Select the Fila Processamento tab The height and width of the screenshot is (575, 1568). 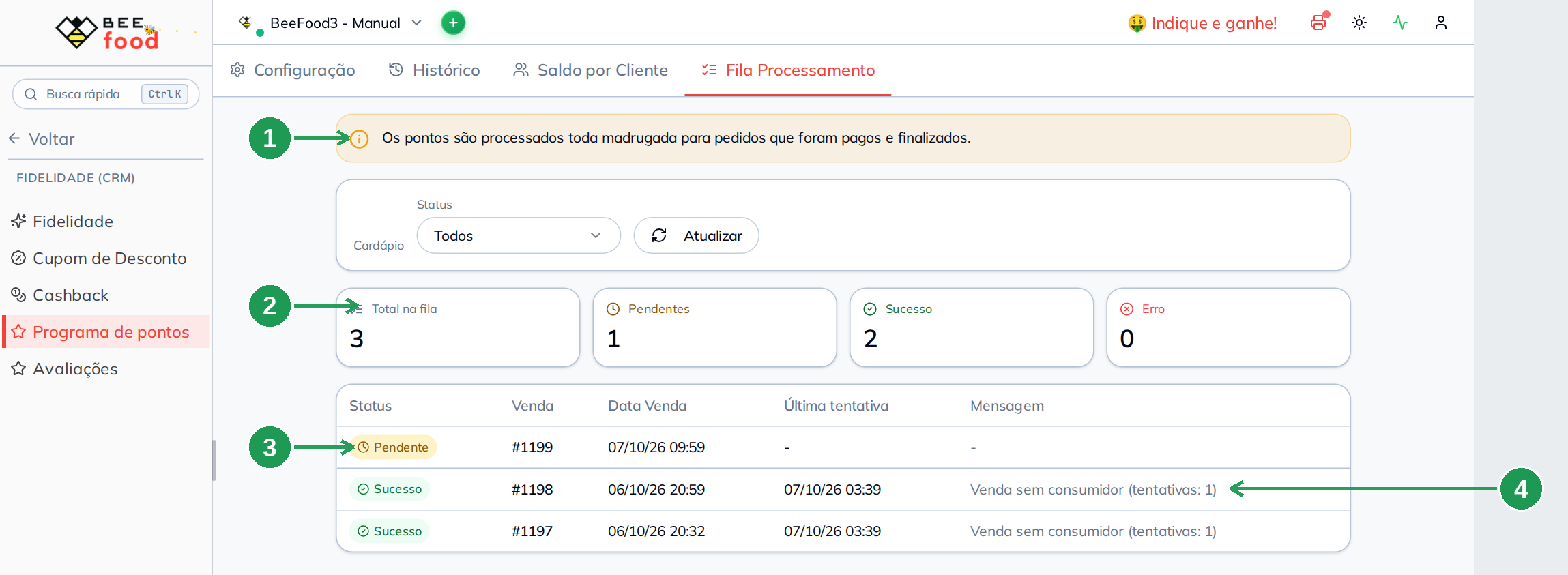point(788,70)
